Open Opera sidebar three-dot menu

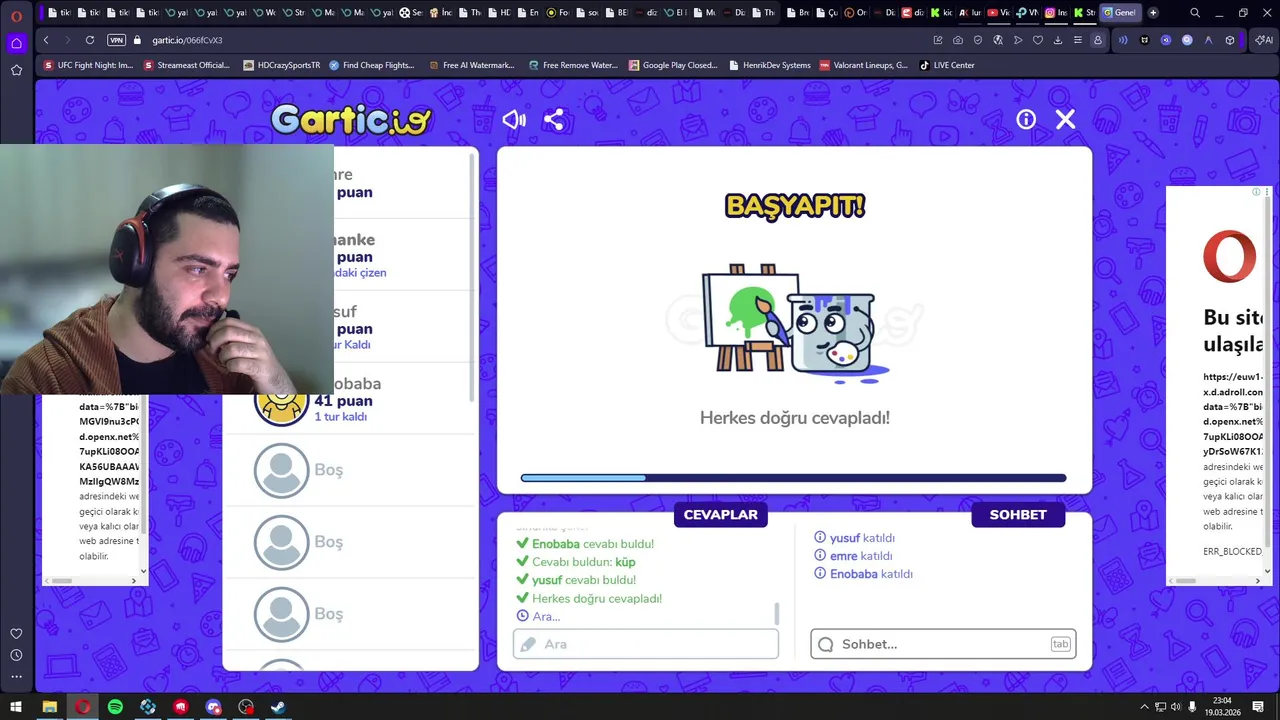point(16,677)
